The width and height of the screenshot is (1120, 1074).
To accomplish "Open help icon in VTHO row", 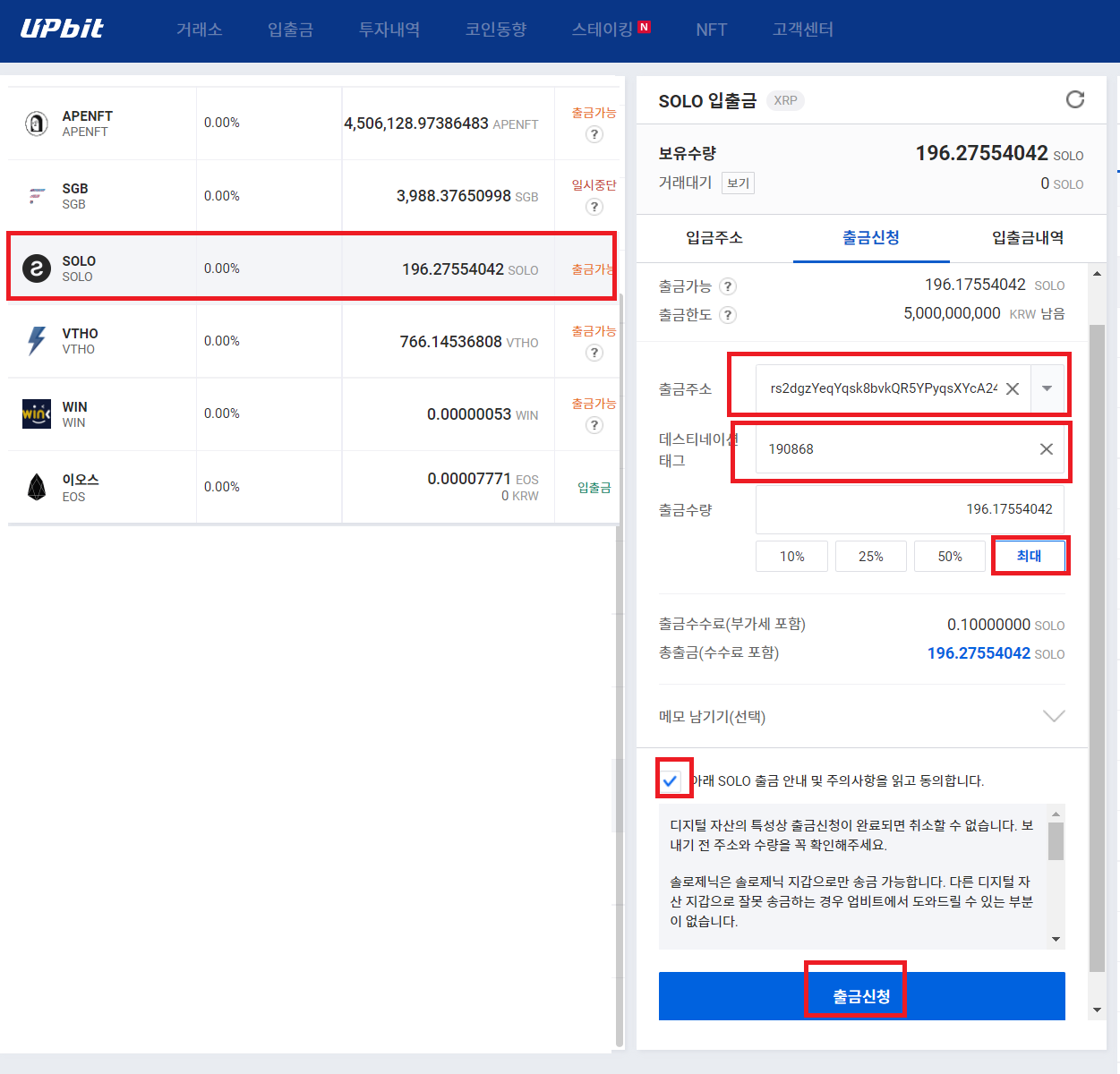I will pos(594,353).
